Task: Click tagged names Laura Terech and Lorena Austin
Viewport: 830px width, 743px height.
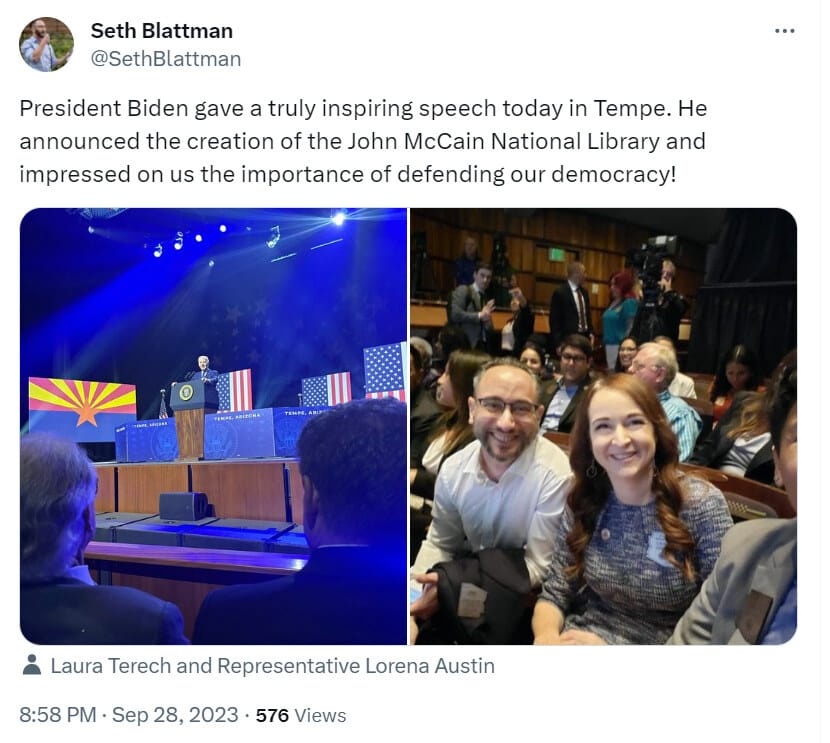Action: click(273, 666)
